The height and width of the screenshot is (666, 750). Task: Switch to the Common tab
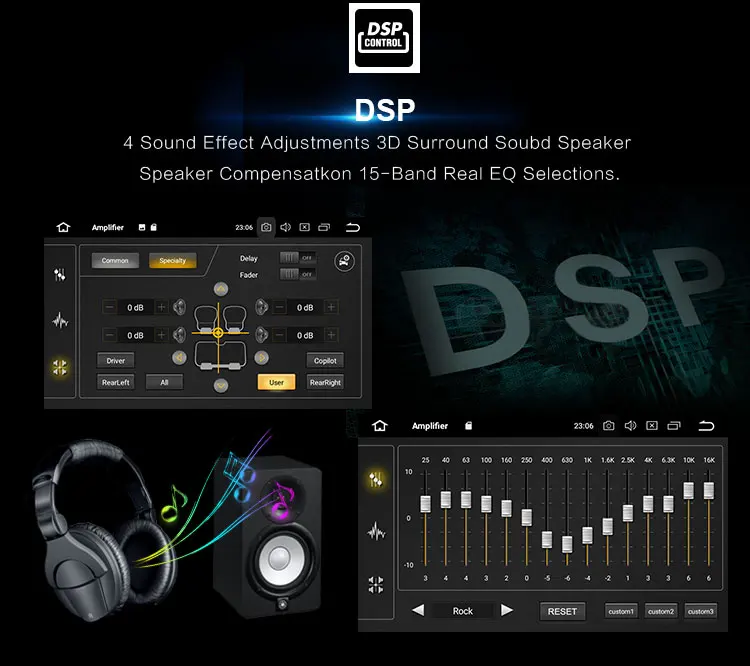click(x=115, y=260)
